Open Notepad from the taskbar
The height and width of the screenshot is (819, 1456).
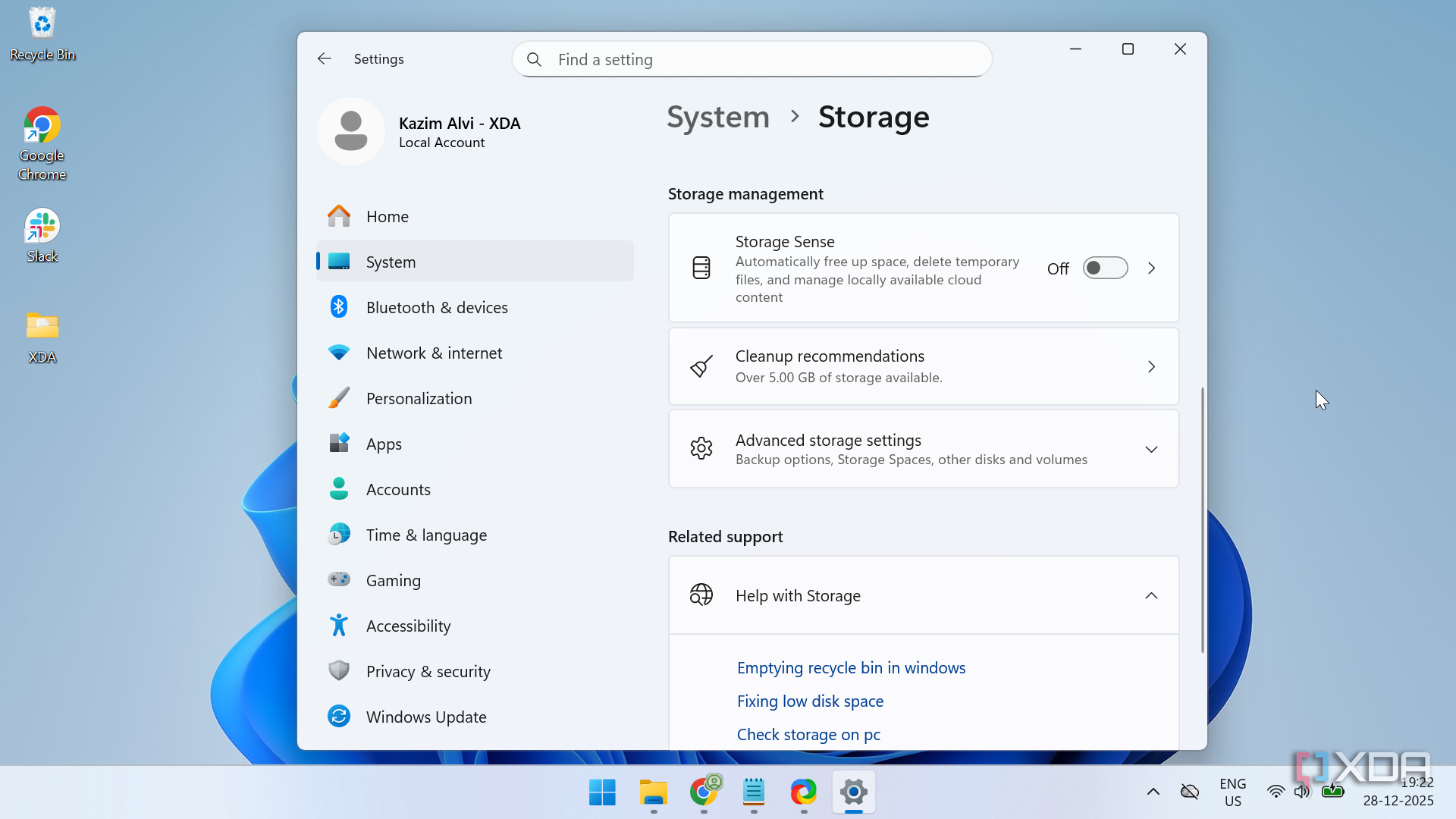pos(754,792)
